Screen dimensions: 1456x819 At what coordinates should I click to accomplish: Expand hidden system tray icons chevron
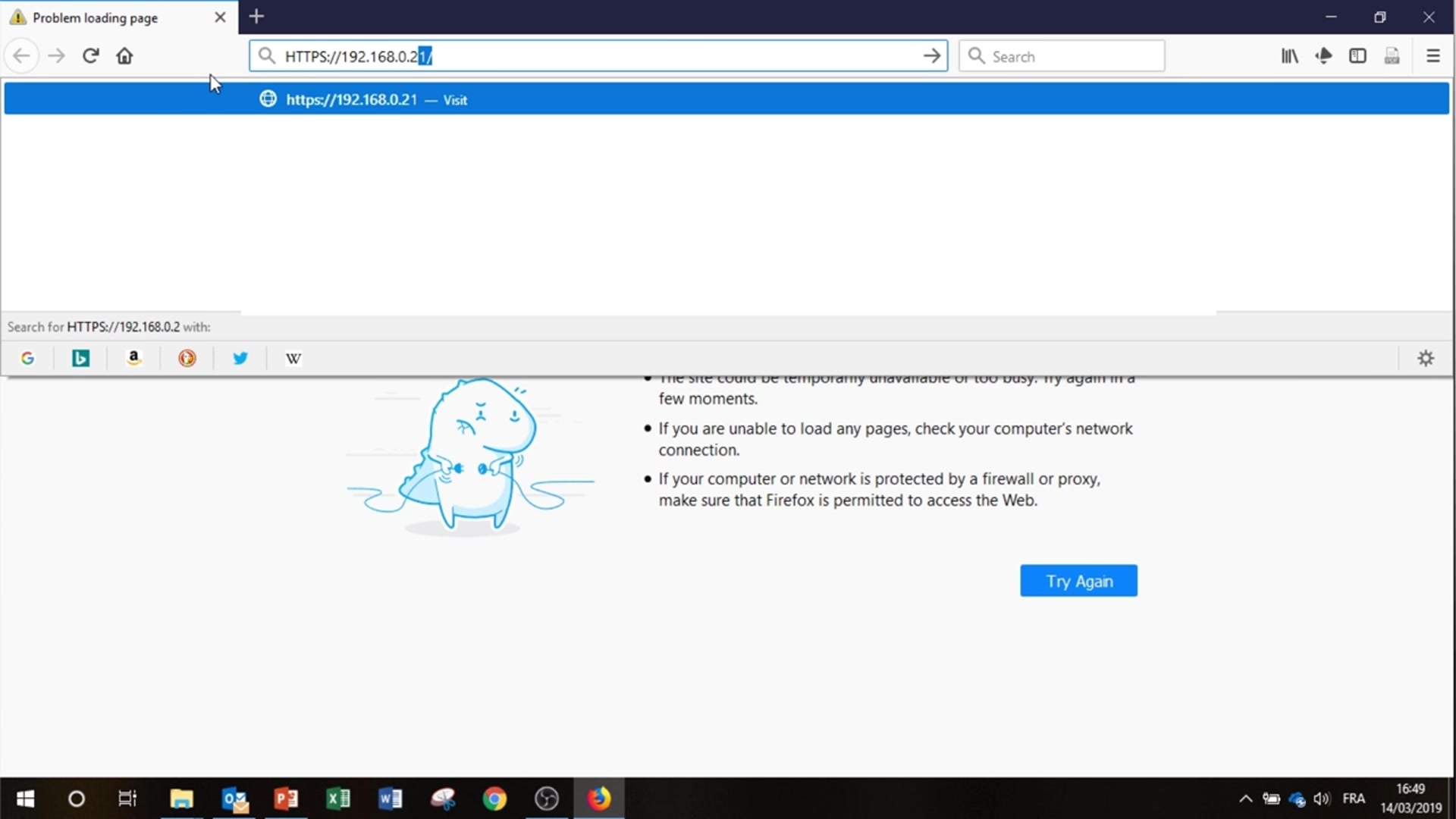pyautogui.click(x=1245, y=799)
